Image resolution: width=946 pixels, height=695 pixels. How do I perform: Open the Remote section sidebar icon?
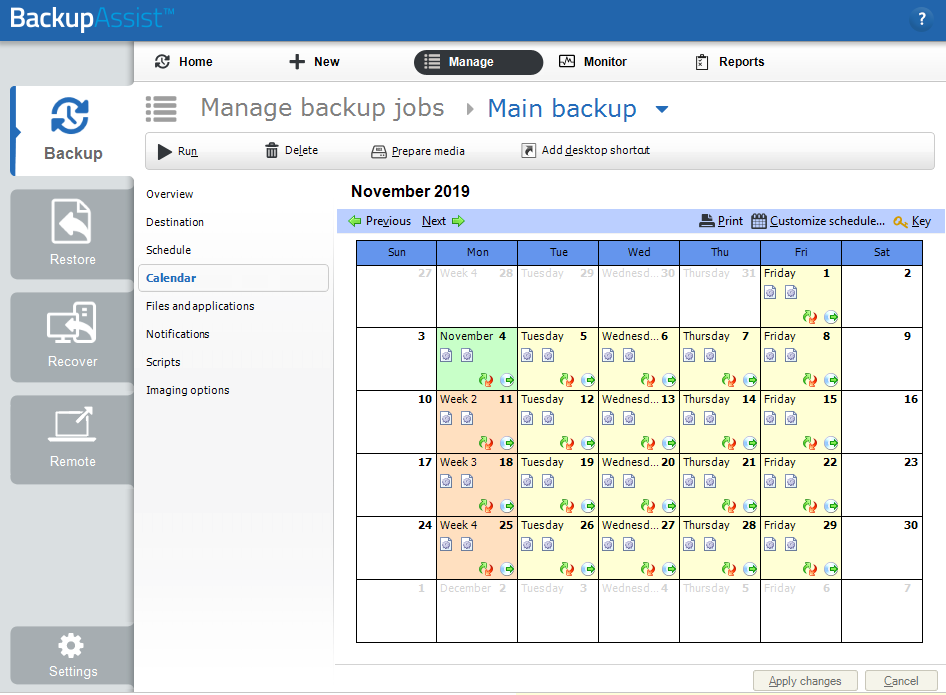(x=70, y=425)
